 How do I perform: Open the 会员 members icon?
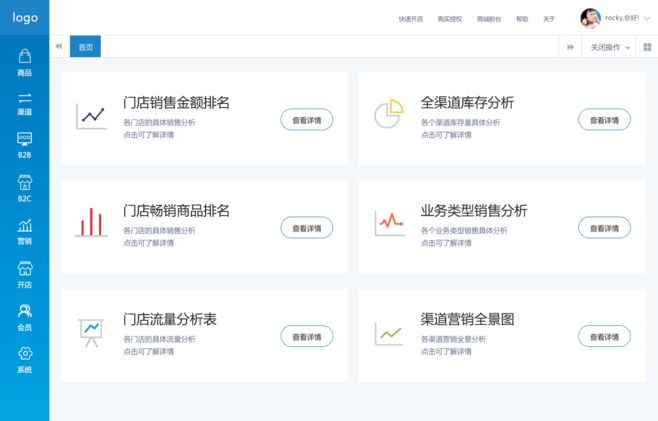pyautogui.click(x=25, y=311)
